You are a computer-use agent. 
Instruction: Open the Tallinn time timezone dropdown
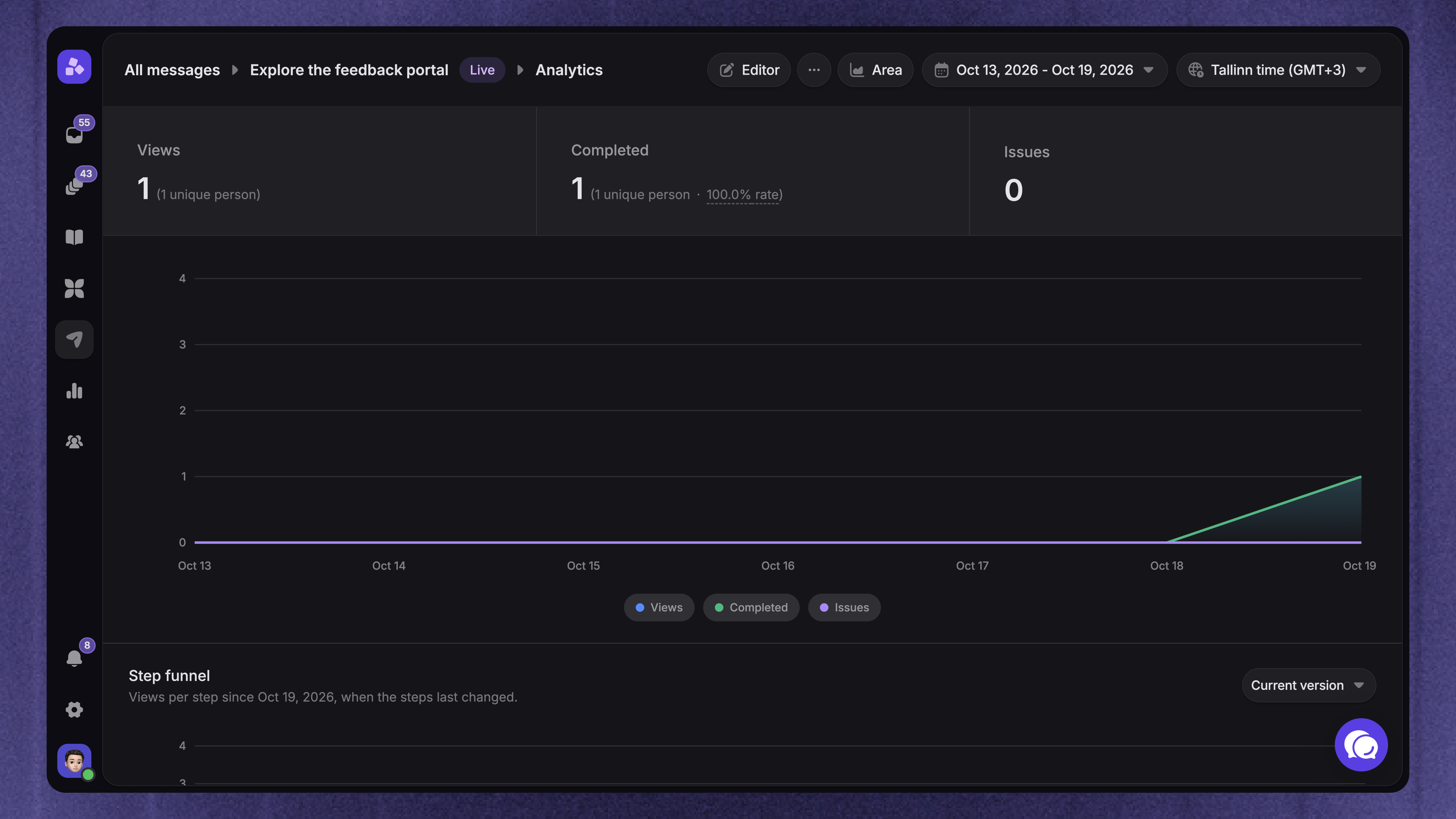[1278, 70]
